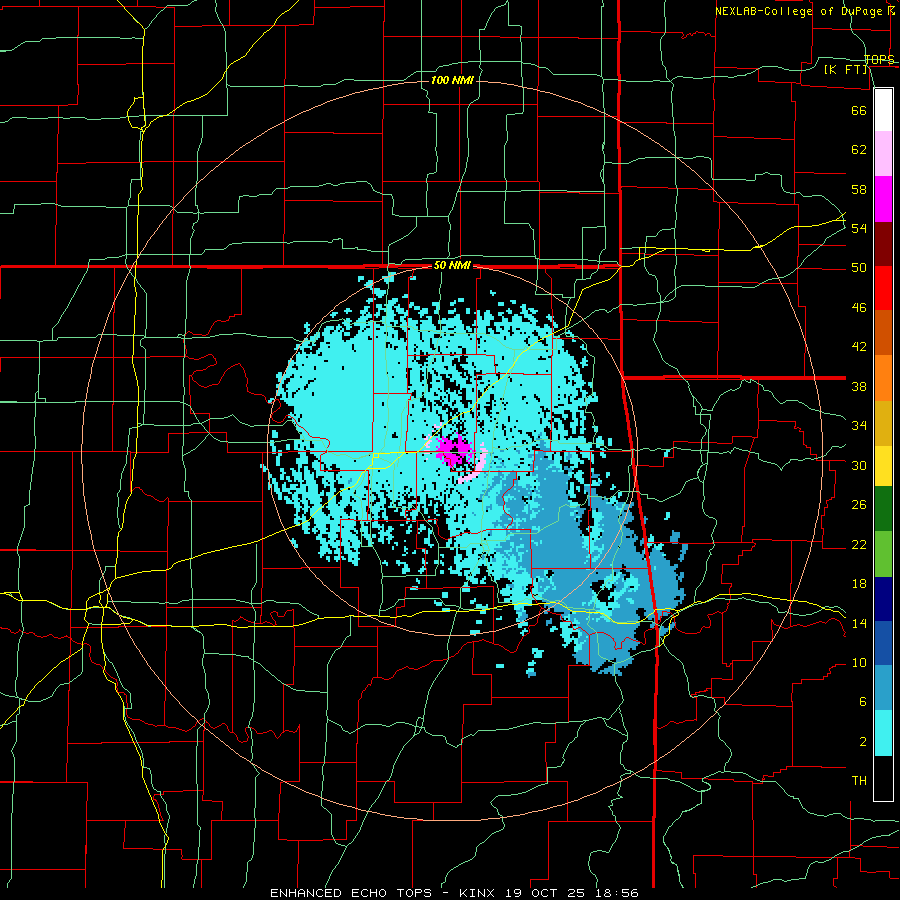This screenshot has height=900, width=900.
Task: Click the gold legend color block
Action: pos(883,423)
